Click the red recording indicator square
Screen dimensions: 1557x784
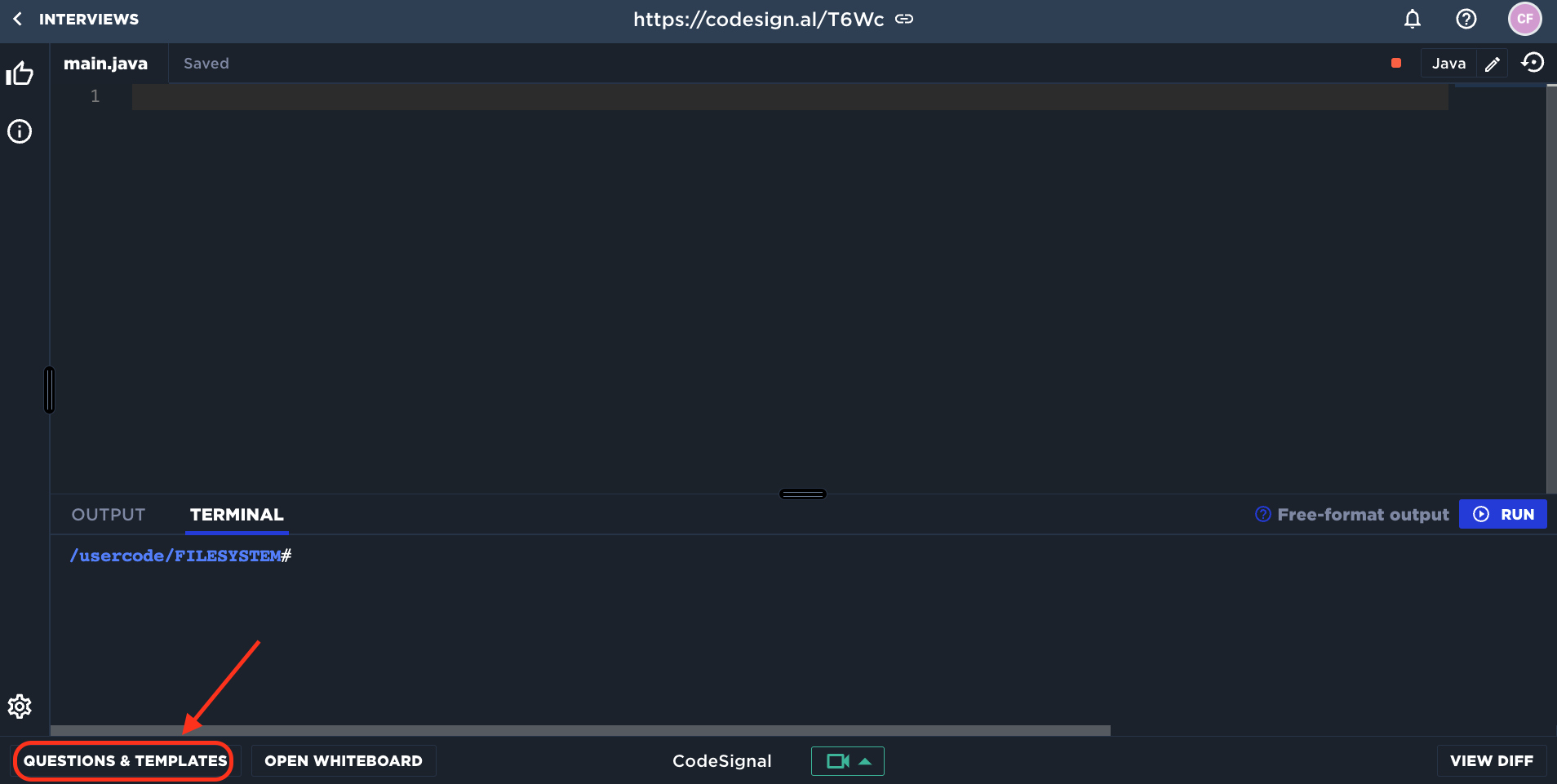1395,63
